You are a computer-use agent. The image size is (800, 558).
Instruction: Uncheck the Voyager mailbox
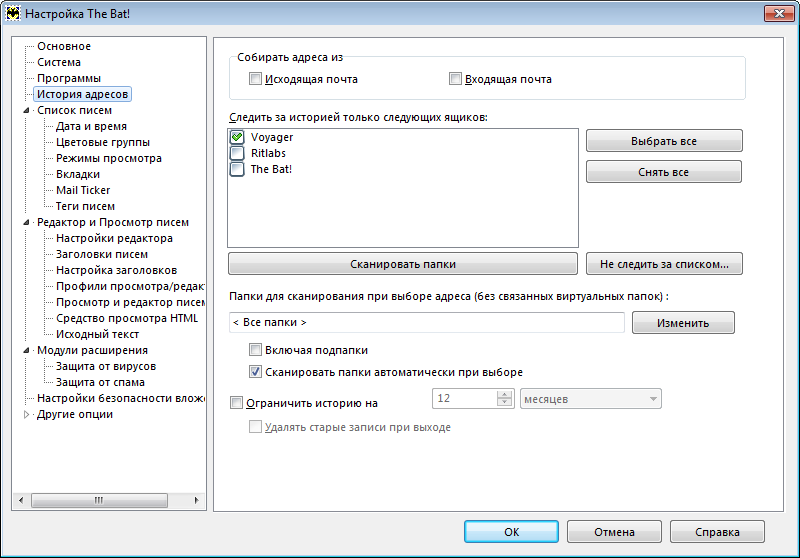tap(237, 137)
